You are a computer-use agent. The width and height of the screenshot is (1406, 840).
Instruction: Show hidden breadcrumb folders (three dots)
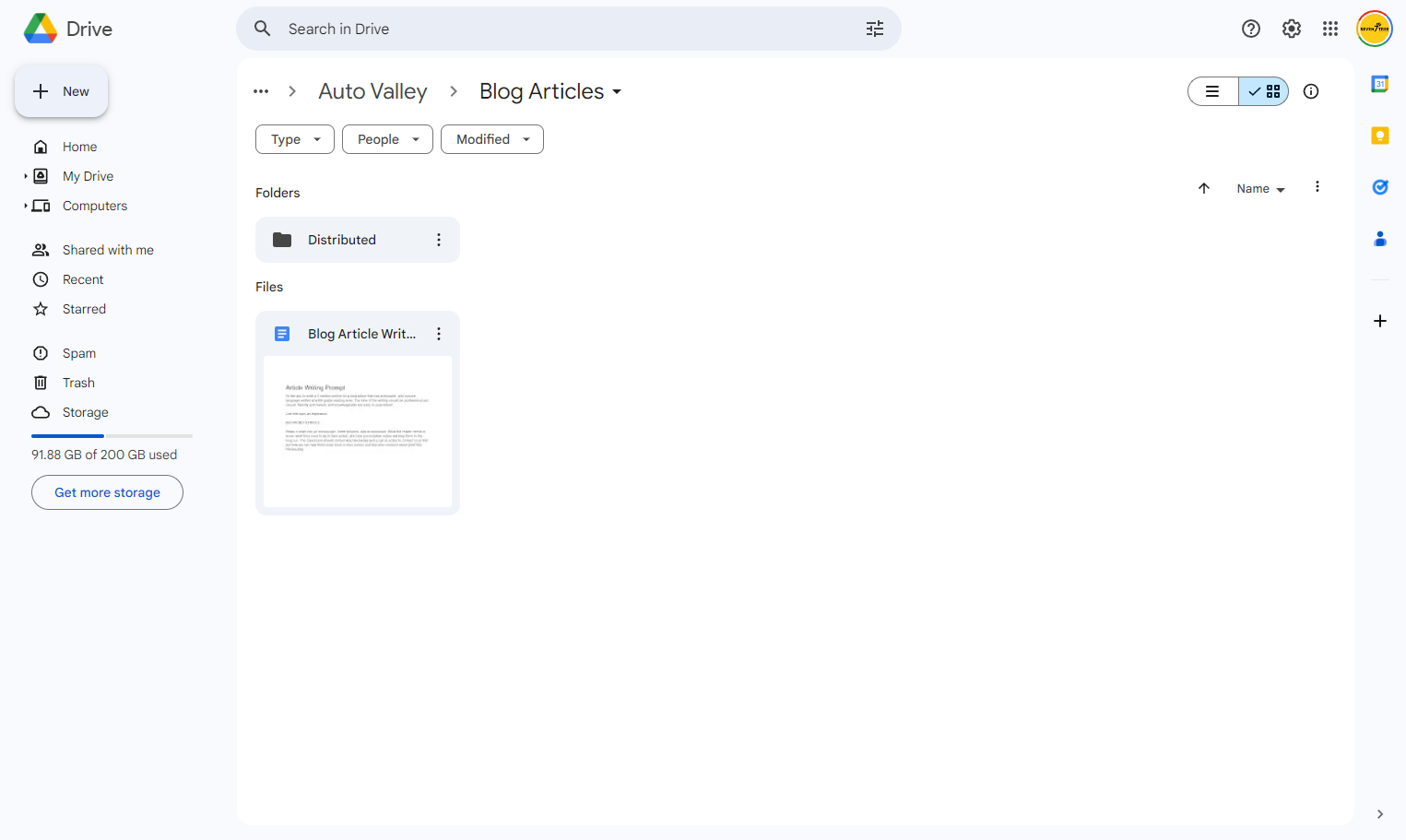point(261,91)
